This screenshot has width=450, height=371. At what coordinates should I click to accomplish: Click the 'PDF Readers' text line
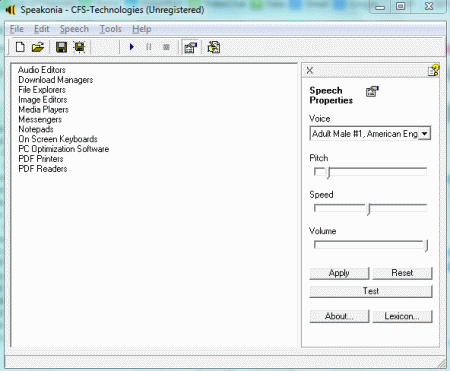[43, 169]
